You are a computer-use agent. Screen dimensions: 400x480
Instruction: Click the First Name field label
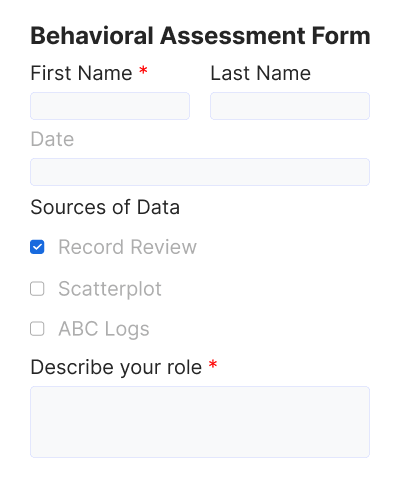pos(81,73)
